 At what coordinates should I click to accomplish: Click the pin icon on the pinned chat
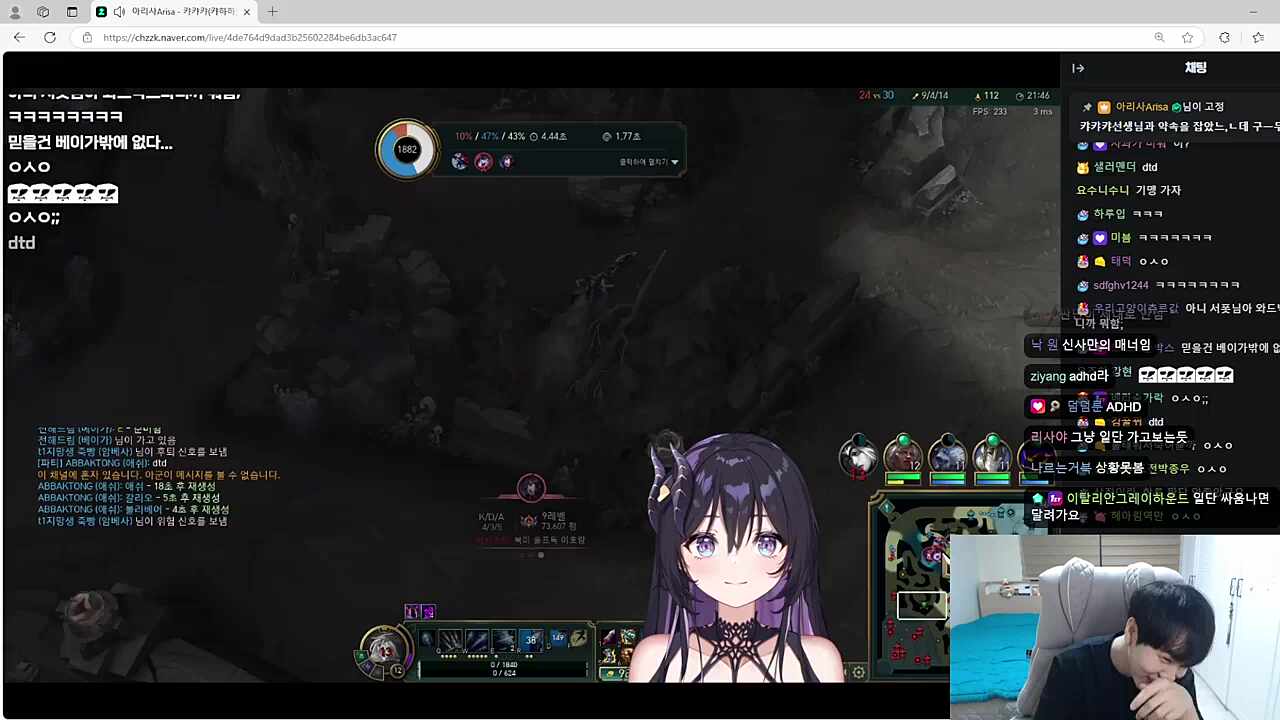(1087, 107)
